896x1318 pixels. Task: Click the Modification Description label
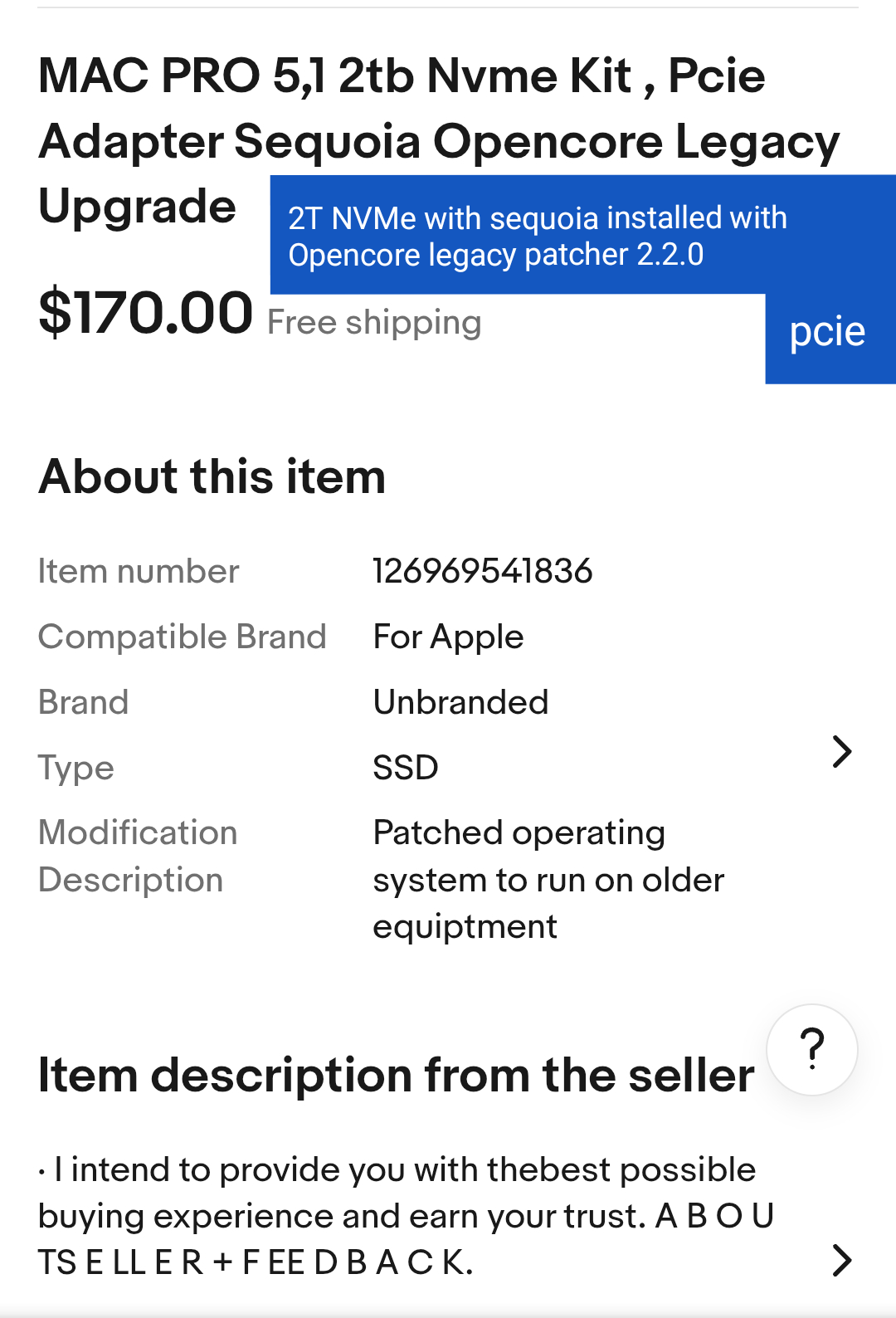137,855
